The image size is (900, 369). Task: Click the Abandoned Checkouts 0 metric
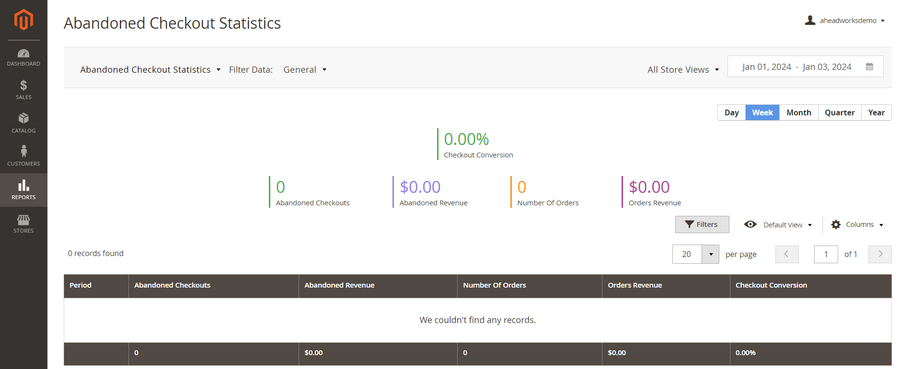click(x=310, y=192)
